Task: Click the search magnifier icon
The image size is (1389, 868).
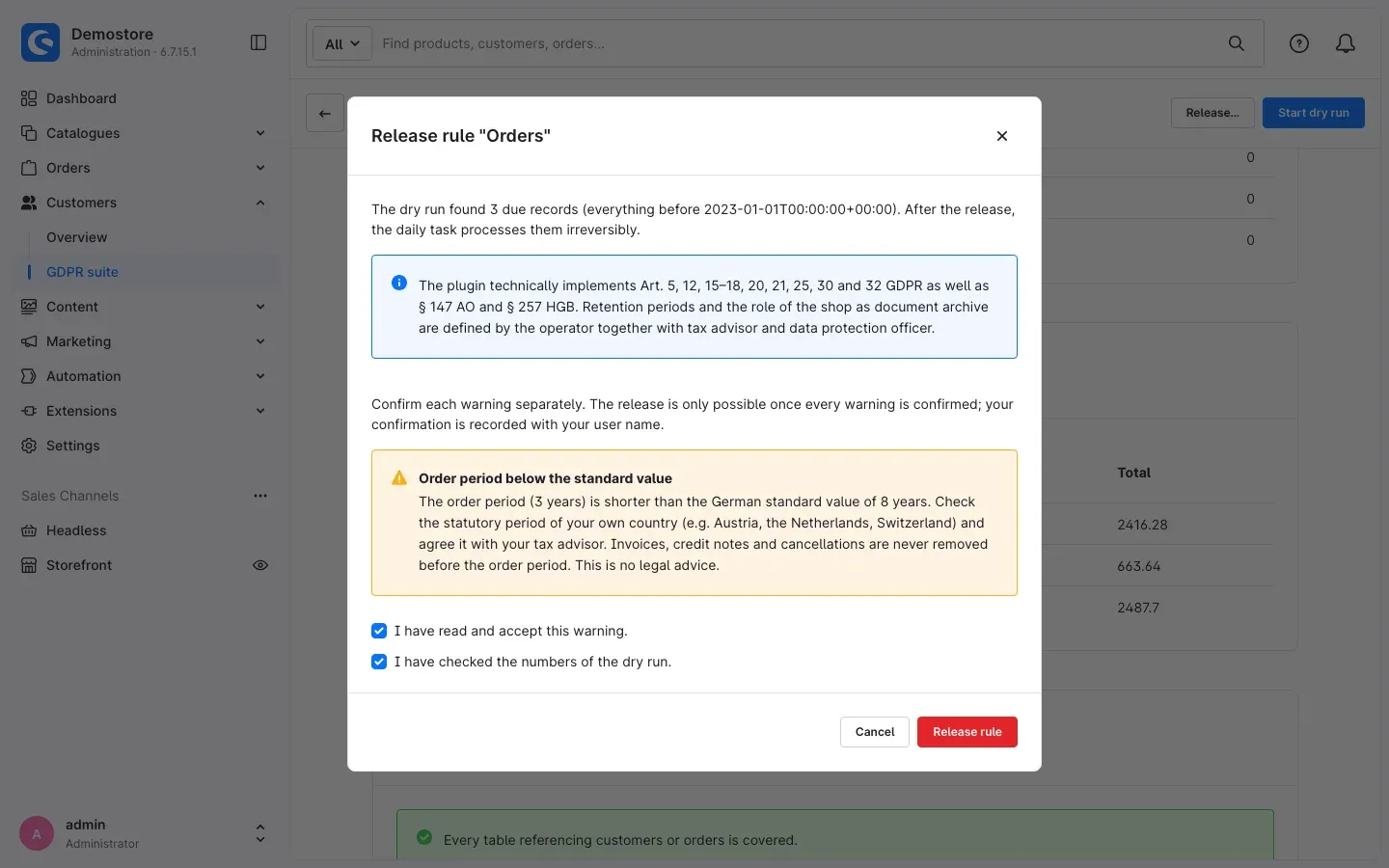Action: pyautogui.click(x=1237, y=43)
